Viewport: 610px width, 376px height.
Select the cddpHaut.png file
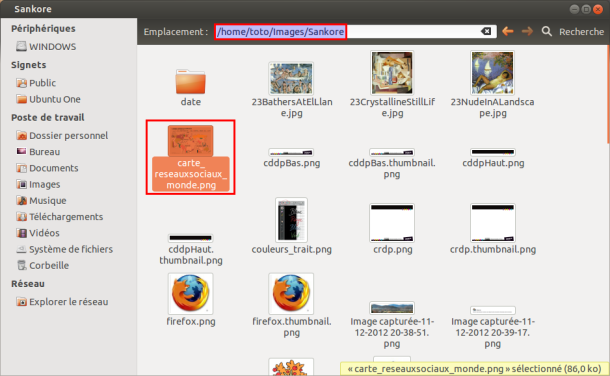coord(493,158)
